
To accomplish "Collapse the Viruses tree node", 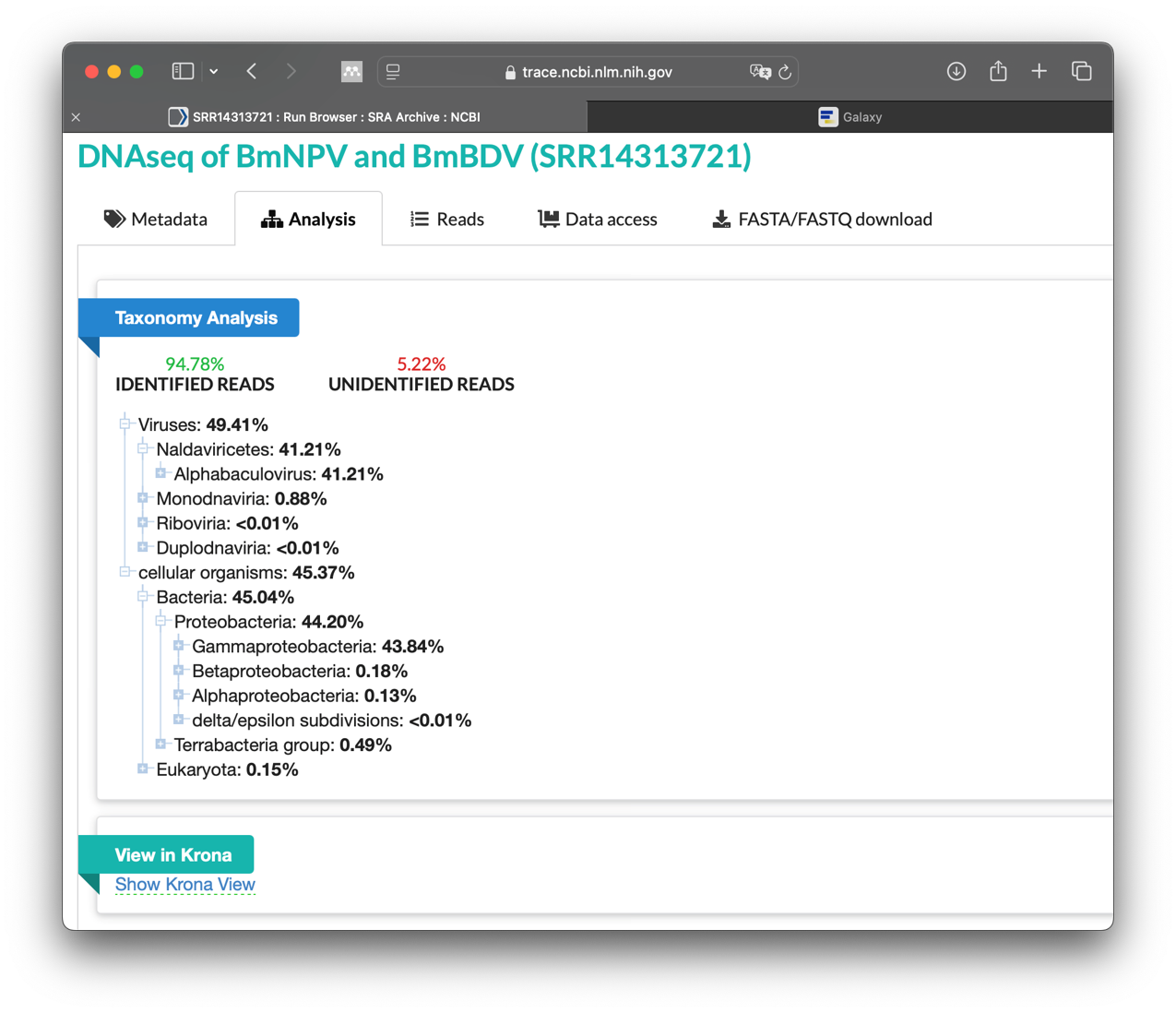I will pos(125,423).
